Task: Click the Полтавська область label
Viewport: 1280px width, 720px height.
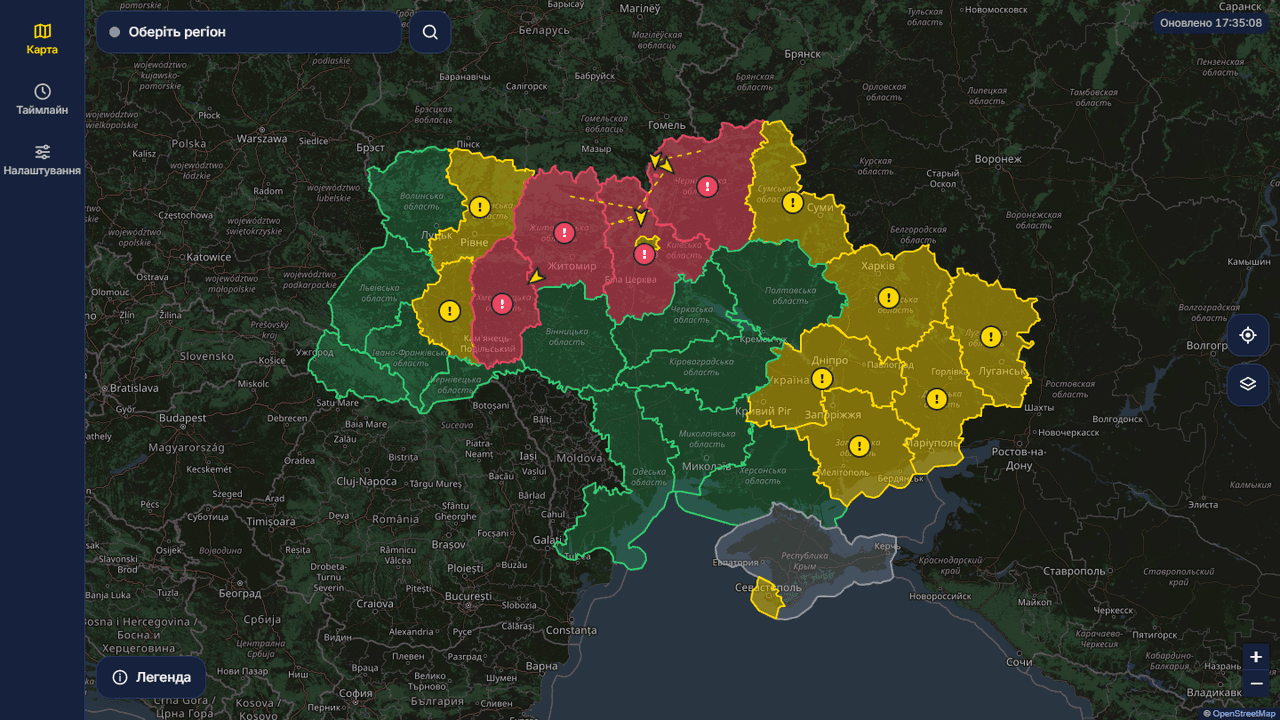Action: pos(790,295)
